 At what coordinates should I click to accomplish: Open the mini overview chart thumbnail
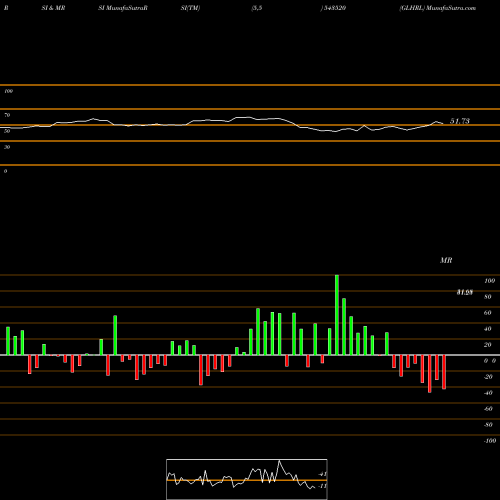point(247,479)
